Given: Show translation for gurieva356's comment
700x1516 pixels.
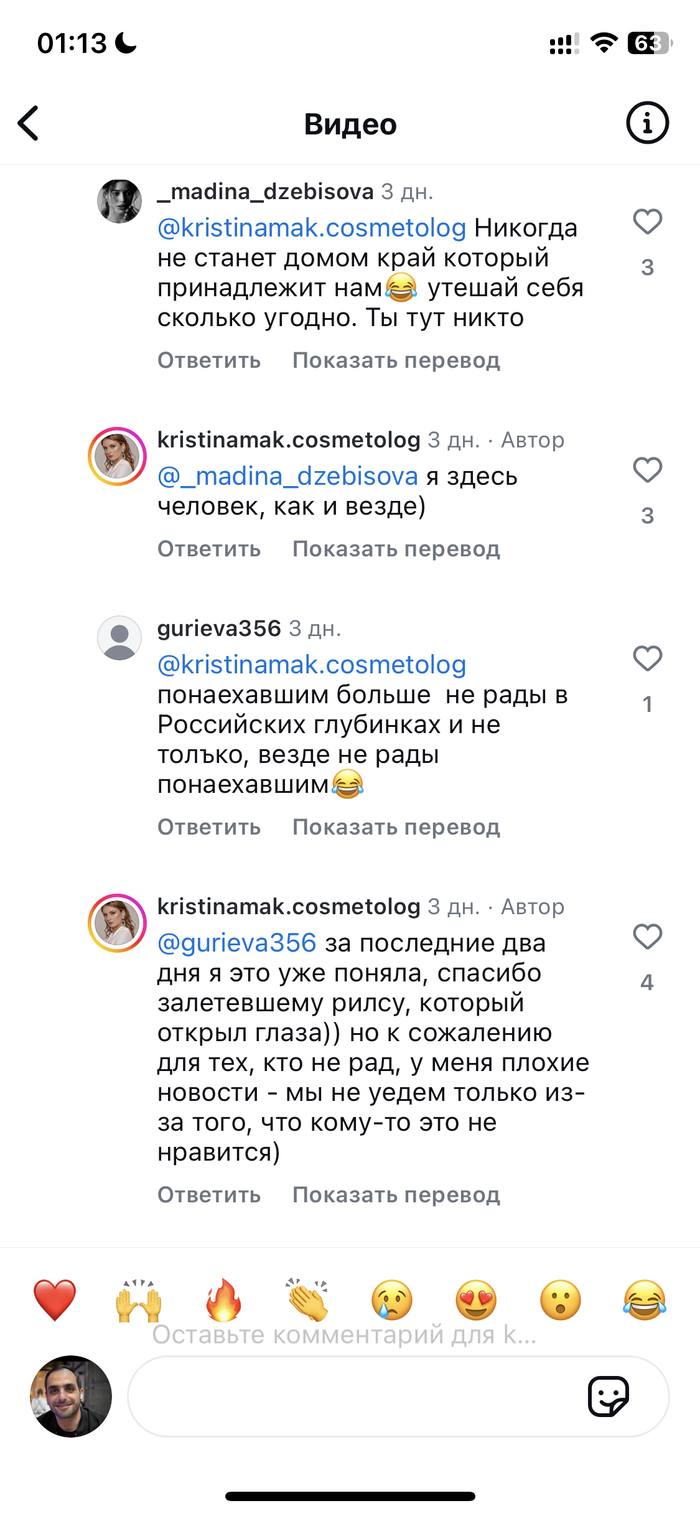Looking at the screenshot, I should point(396,827).
